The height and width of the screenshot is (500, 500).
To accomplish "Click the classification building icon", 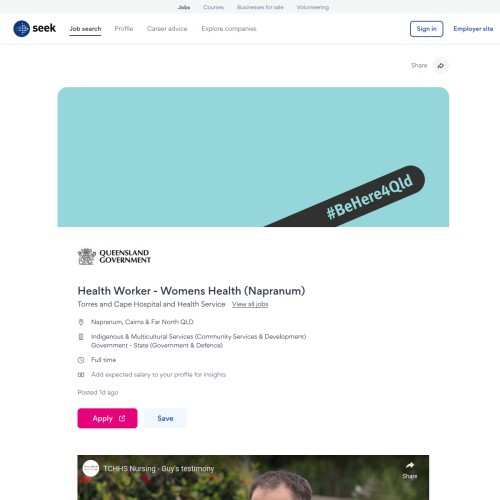I will (x=81, y=337).
